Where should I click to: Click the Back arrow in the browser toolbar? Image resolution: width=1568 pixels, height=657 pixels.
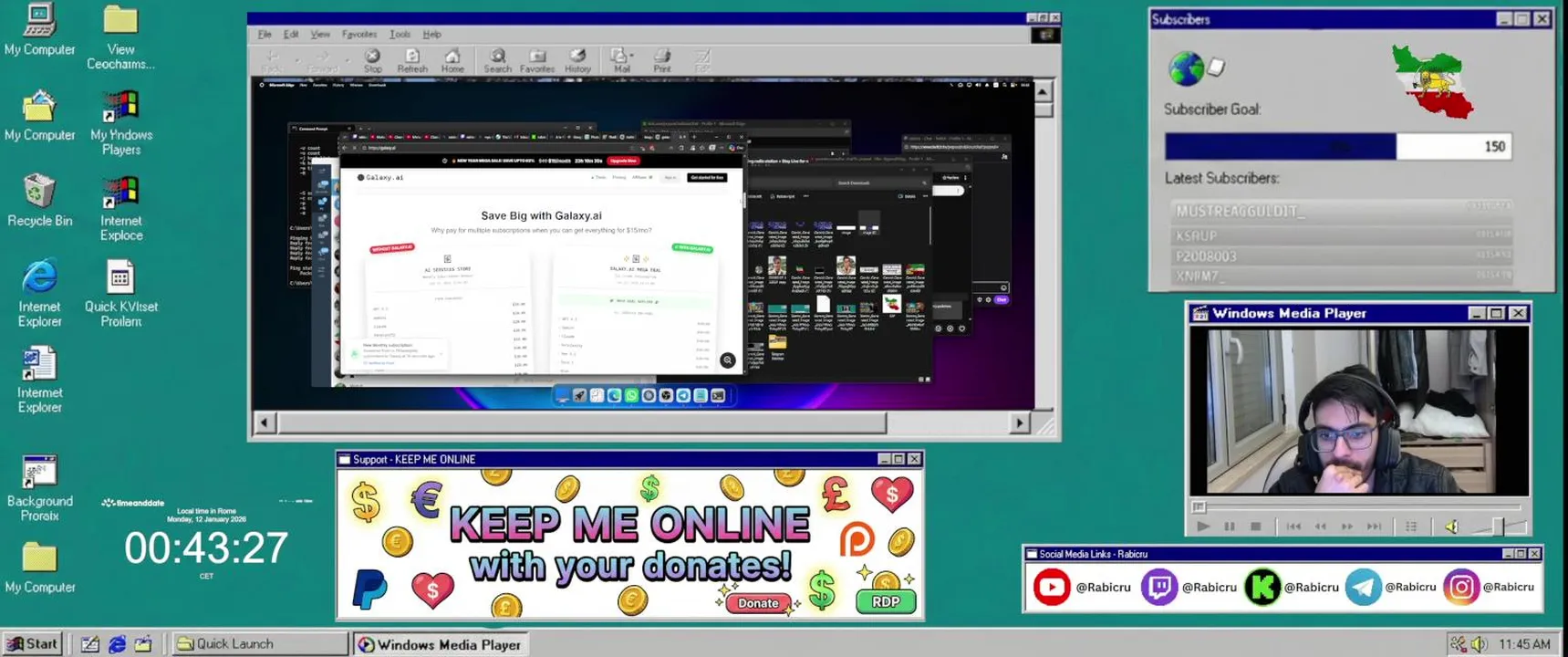[272, 61]
